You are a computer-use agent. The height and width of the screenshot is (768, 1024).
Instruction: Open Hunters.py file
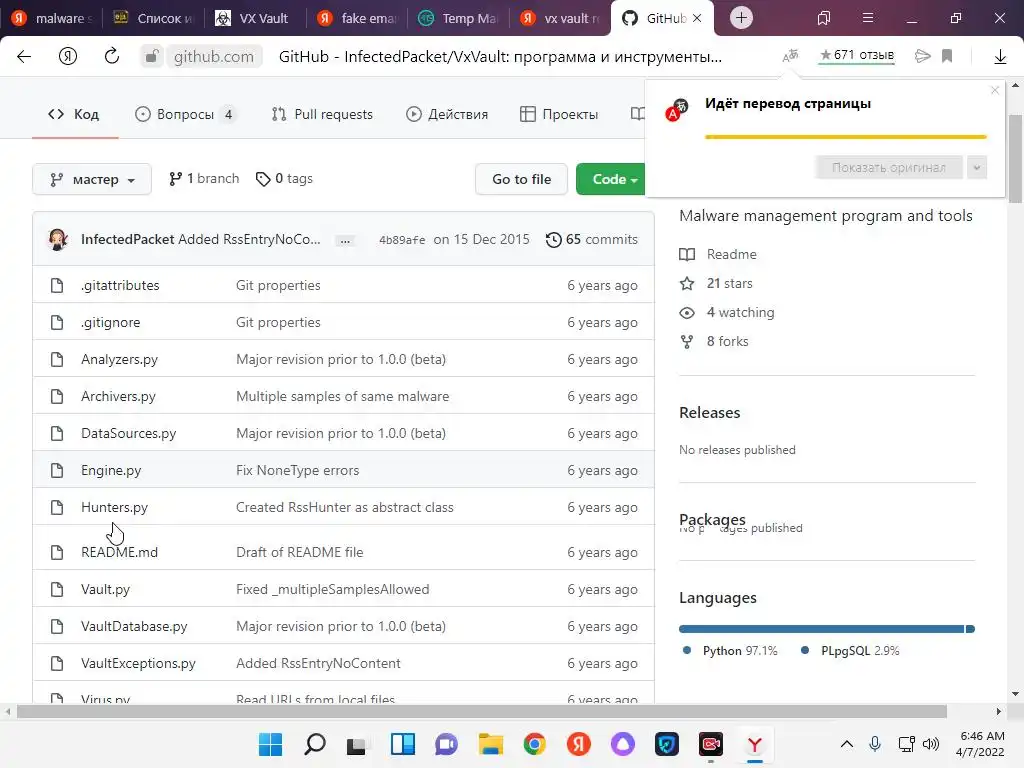[114, 507]
